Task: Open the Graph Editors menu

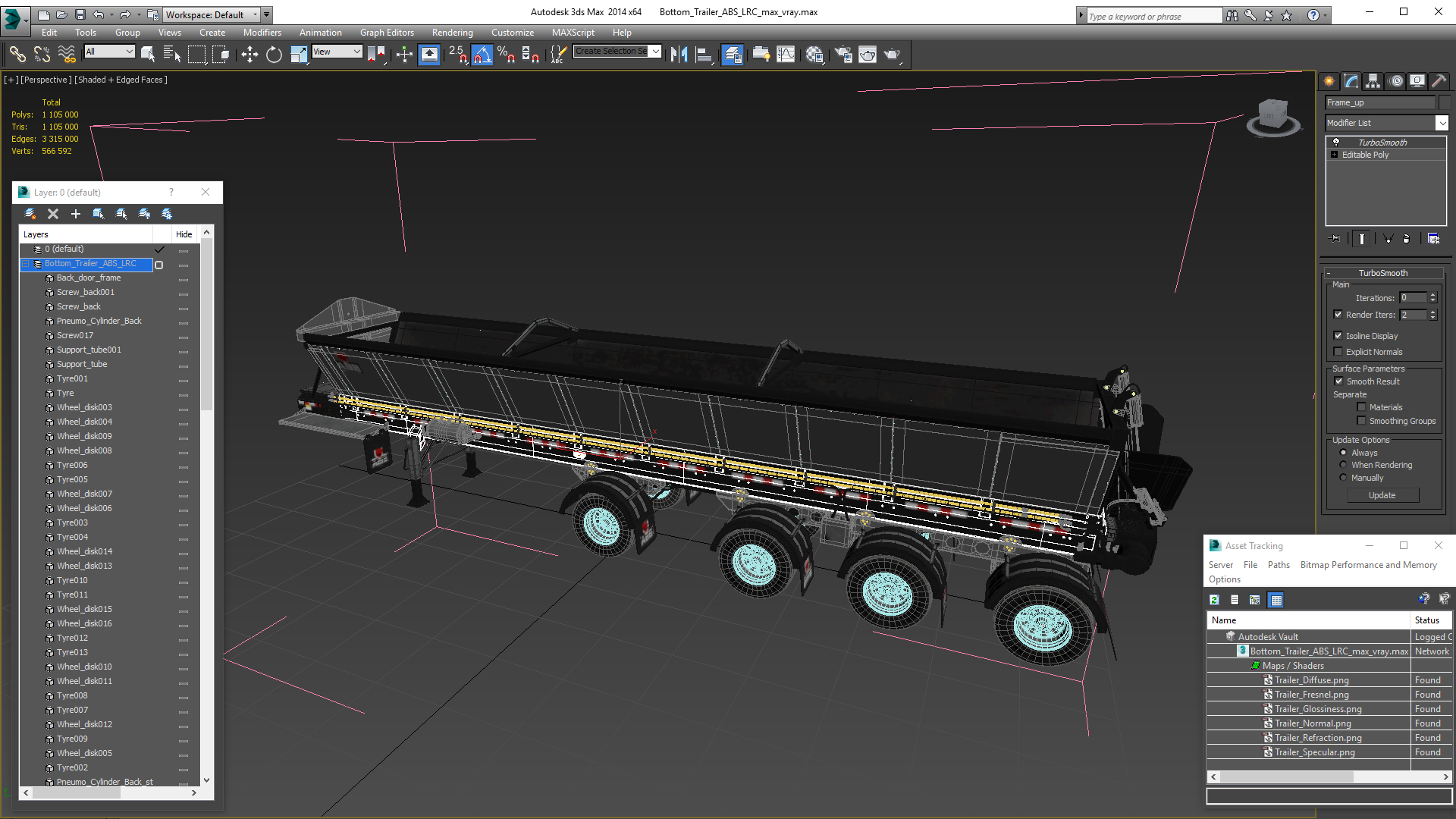Action: point(387,33)
